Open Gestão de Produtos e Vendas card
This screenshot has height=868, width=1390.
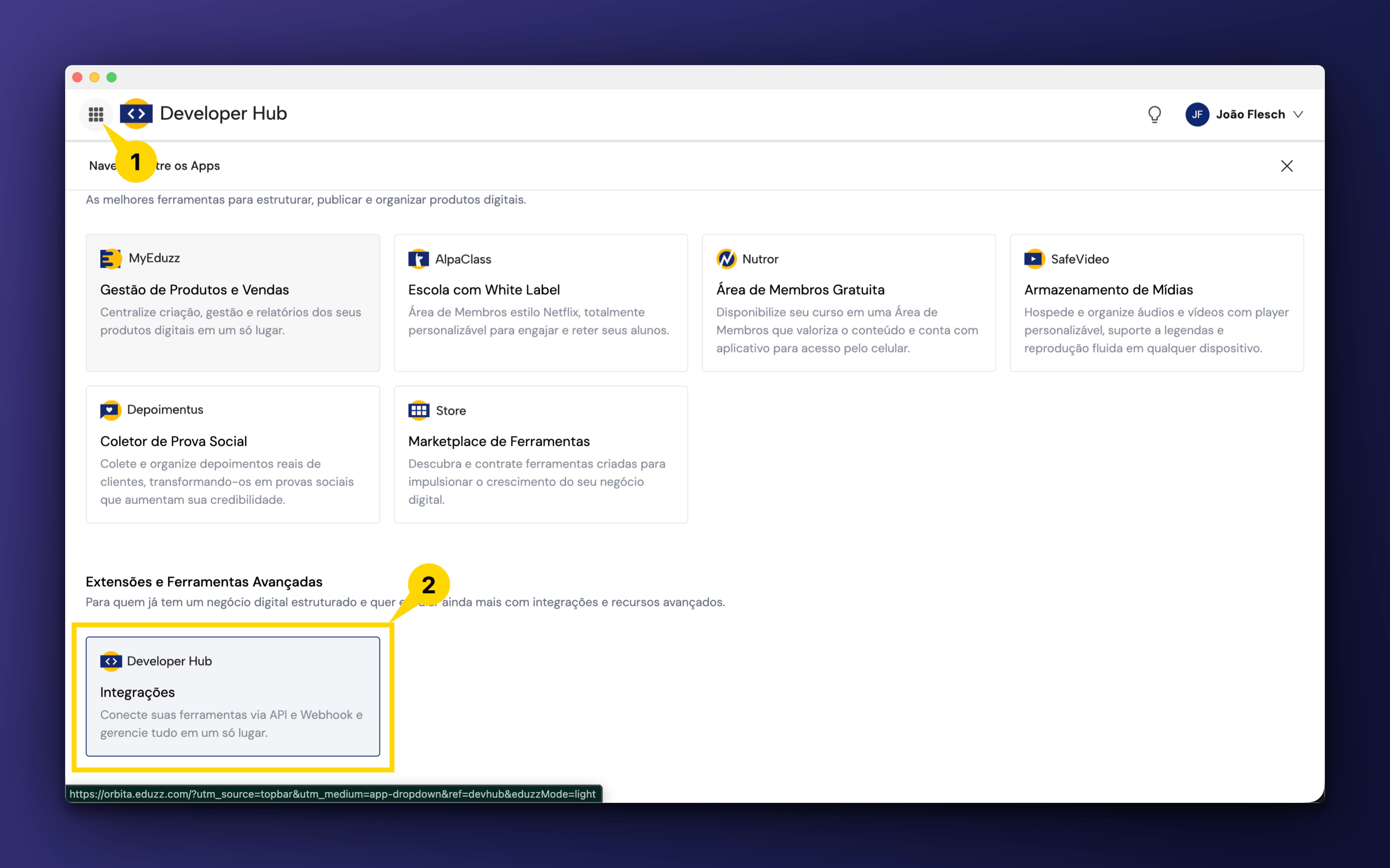[x=233, y=303]
